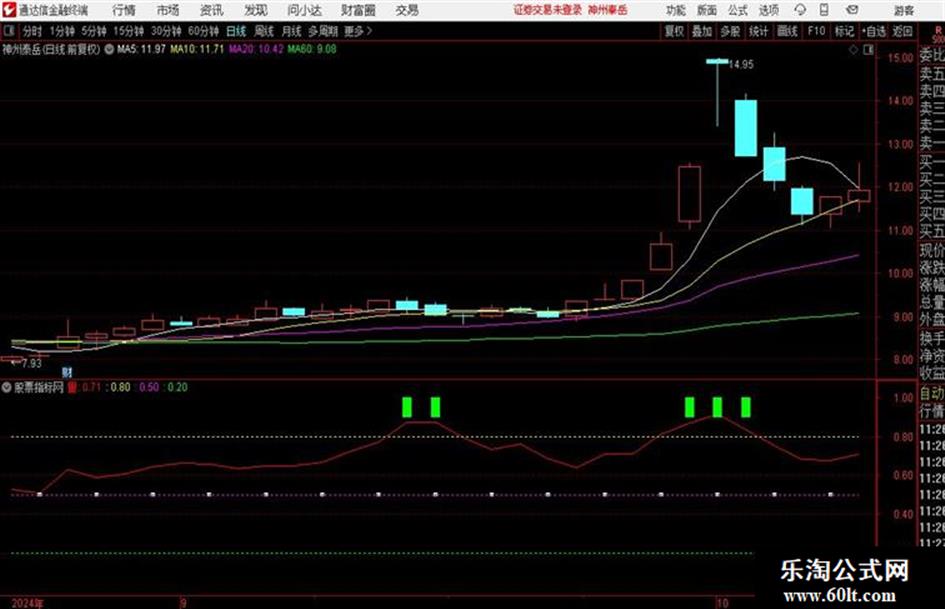The image size is (945, 609).
Task: Click the 游客 guest account label
Action: (x=903, y=10)
